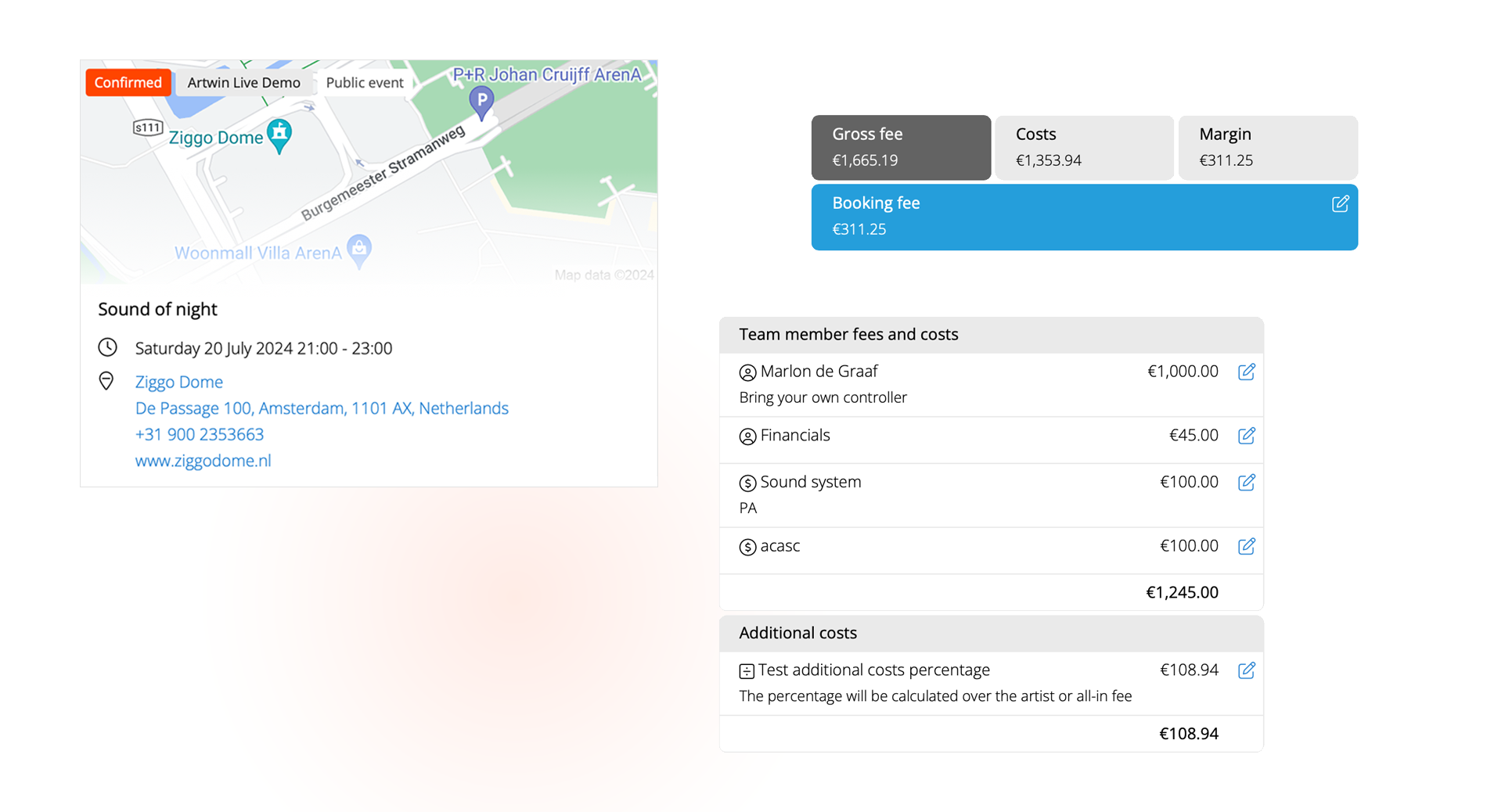Open the Ziggo Dome venue link
Viewport: 1487px width, 812px height.
coord(179,382)
